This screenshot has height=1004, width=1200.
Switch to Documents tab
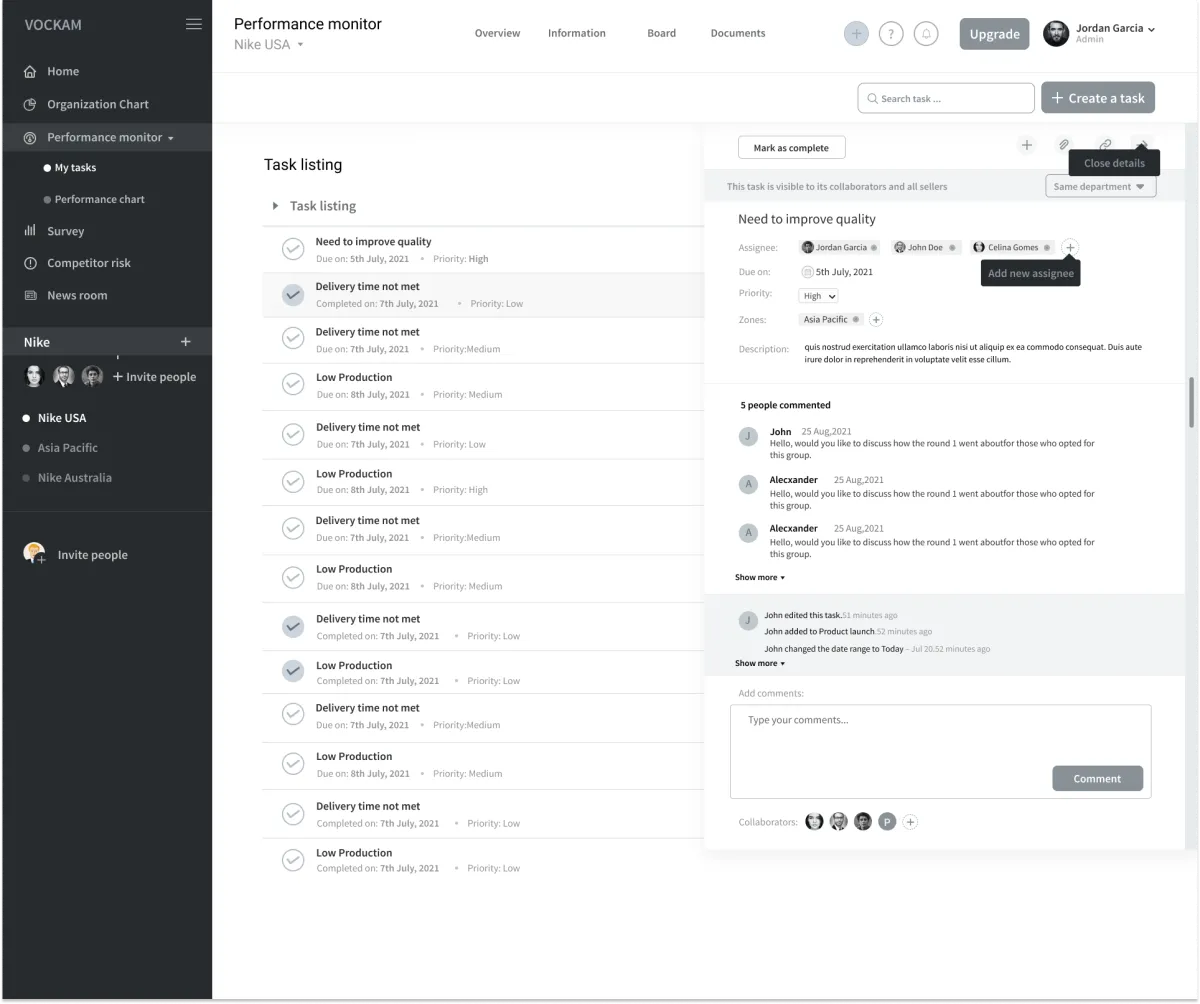[738, 33]
